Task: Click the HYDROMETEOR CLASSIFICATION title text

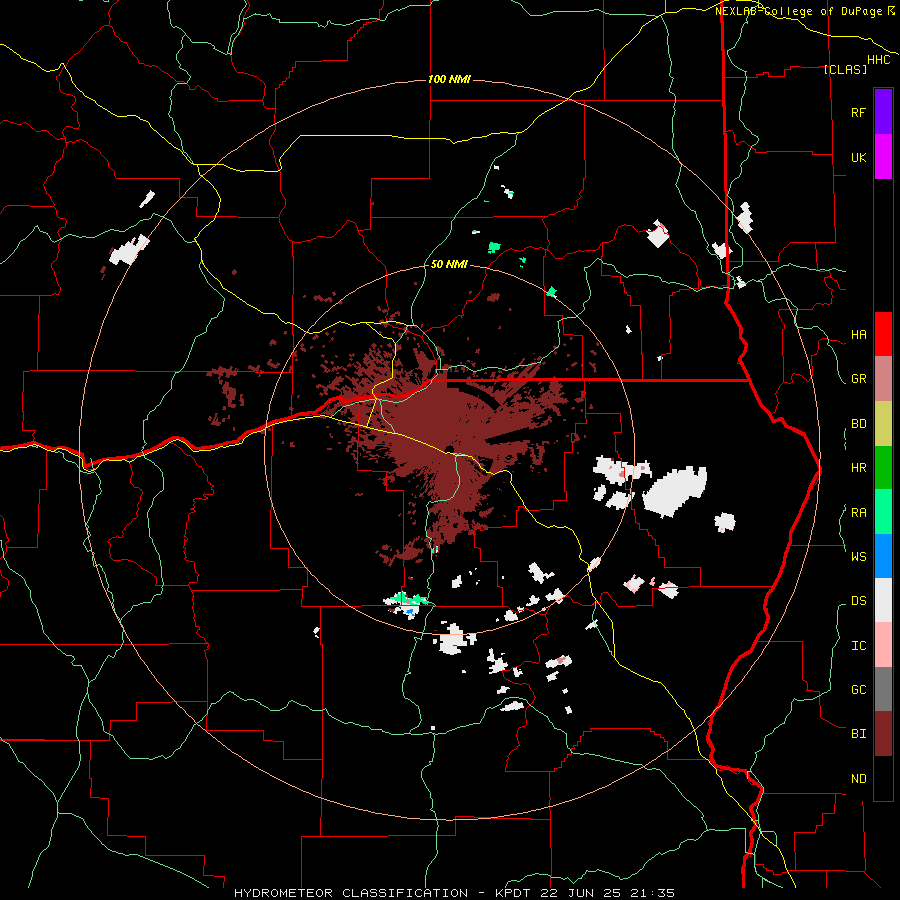Action: (x=351, y=893)
